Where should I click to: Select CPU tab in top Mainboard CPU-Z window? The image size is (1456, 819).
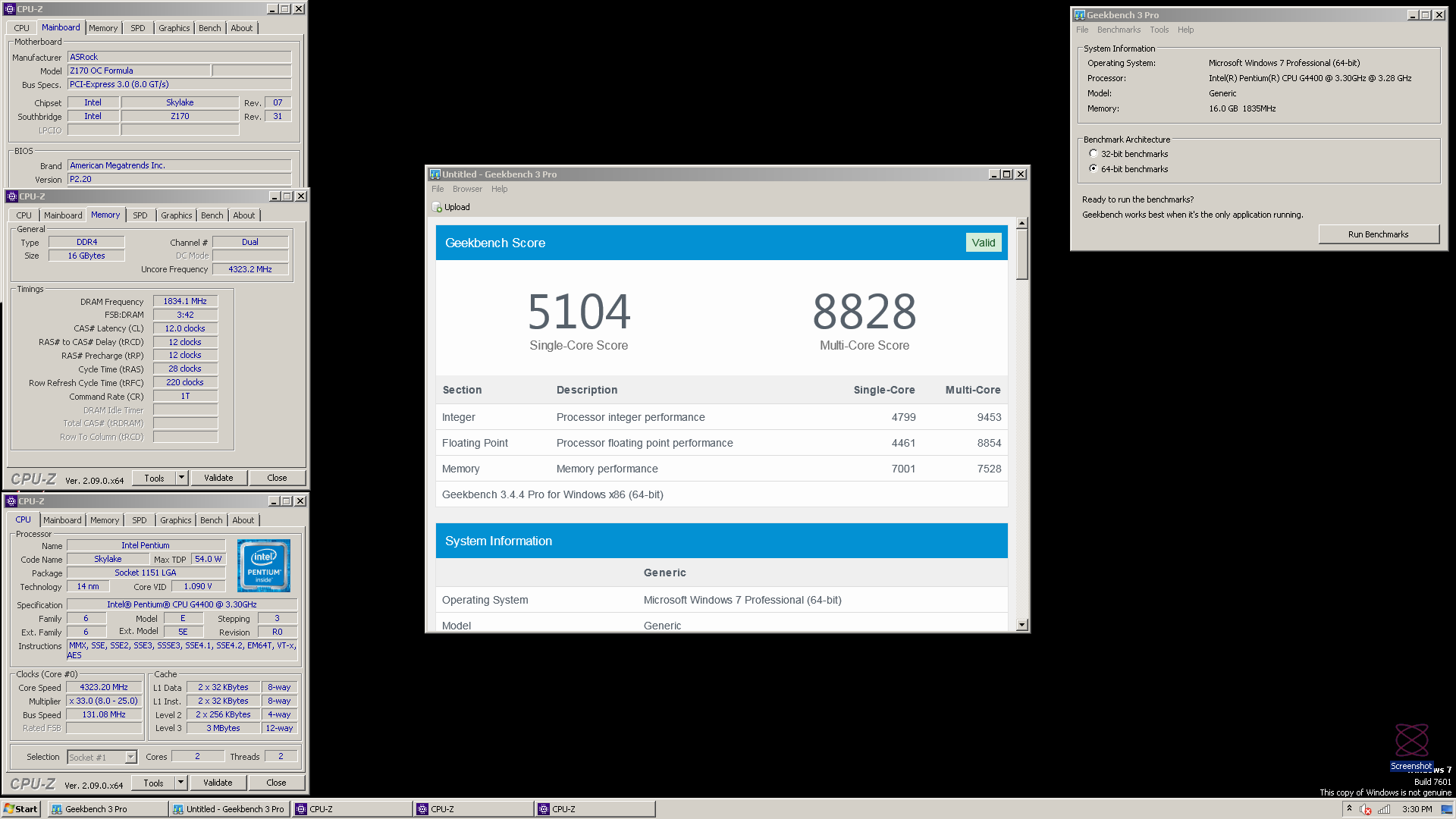pos(22,28)
